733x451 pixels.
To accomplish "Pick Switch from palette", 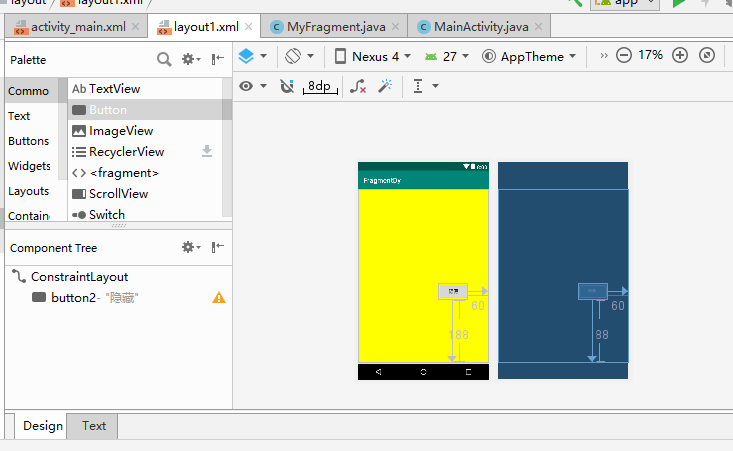I will (x=145, y=215).
